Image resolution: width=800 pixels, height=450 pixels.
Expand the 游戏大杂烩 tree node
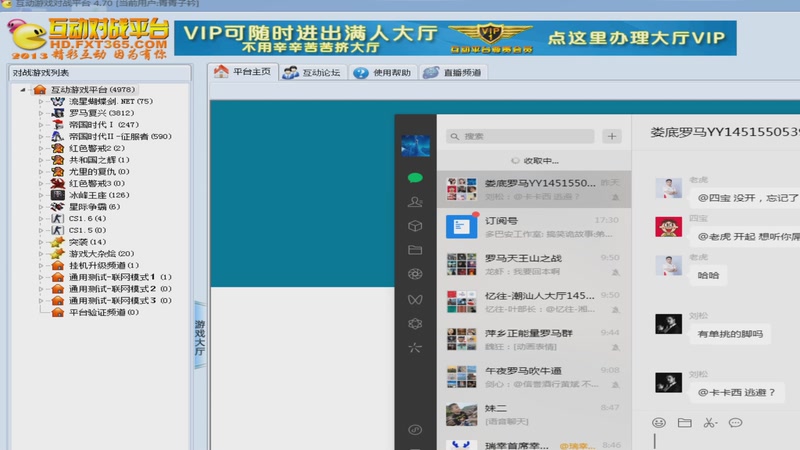coord(41,254)
